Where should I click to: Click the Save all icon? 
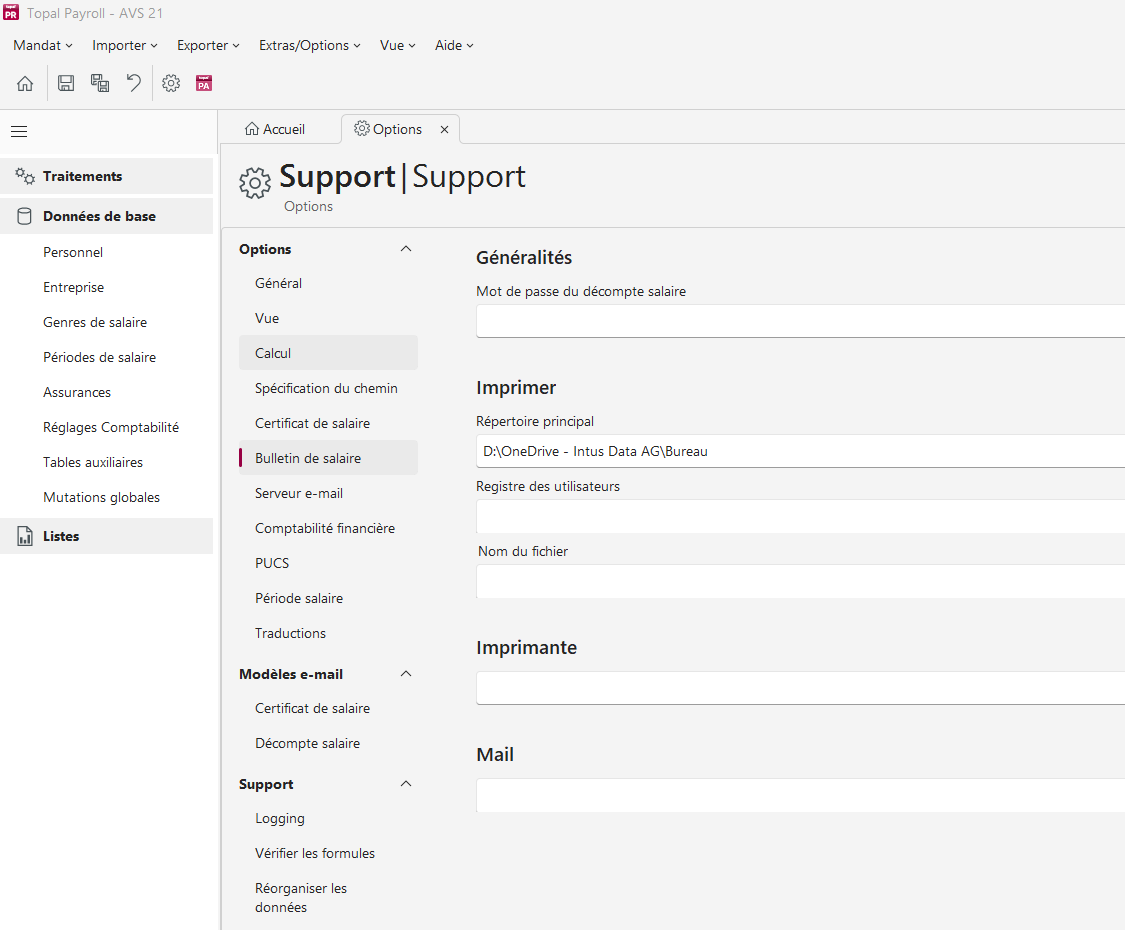point(100,84)
